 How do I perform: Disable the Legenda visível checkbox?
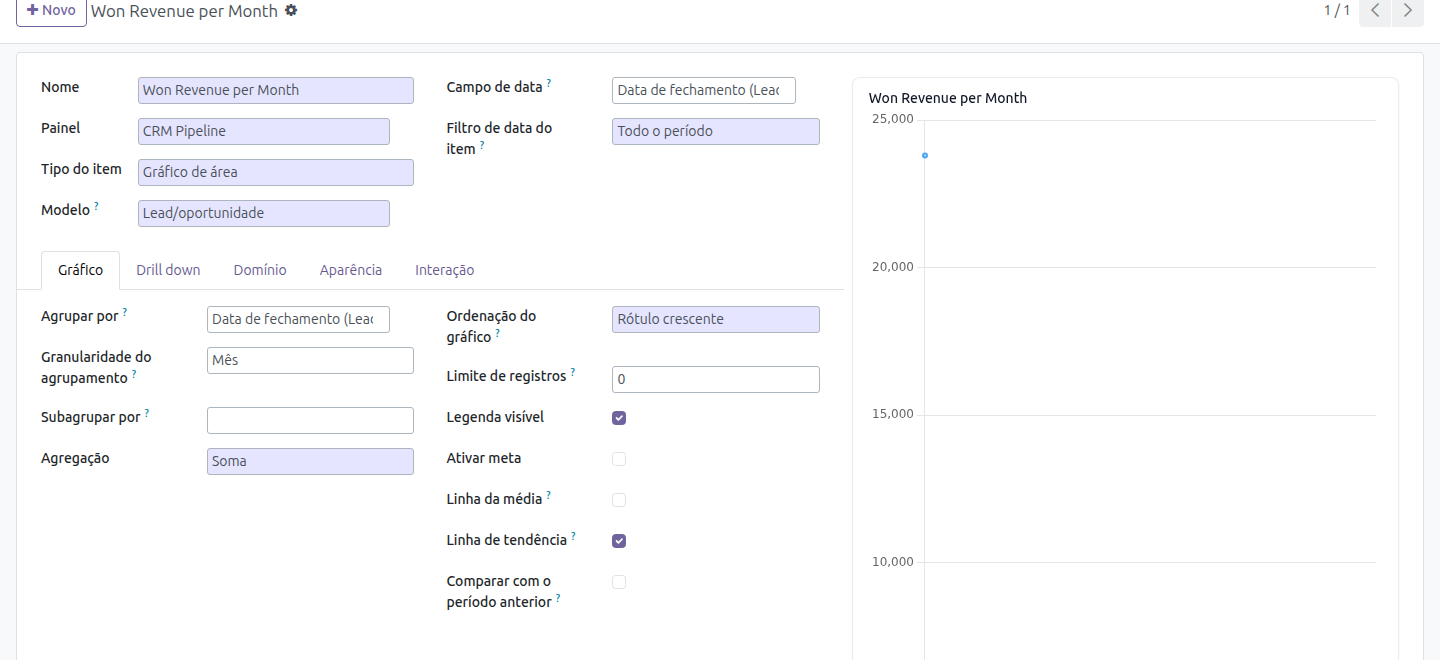tap(619, 418)
